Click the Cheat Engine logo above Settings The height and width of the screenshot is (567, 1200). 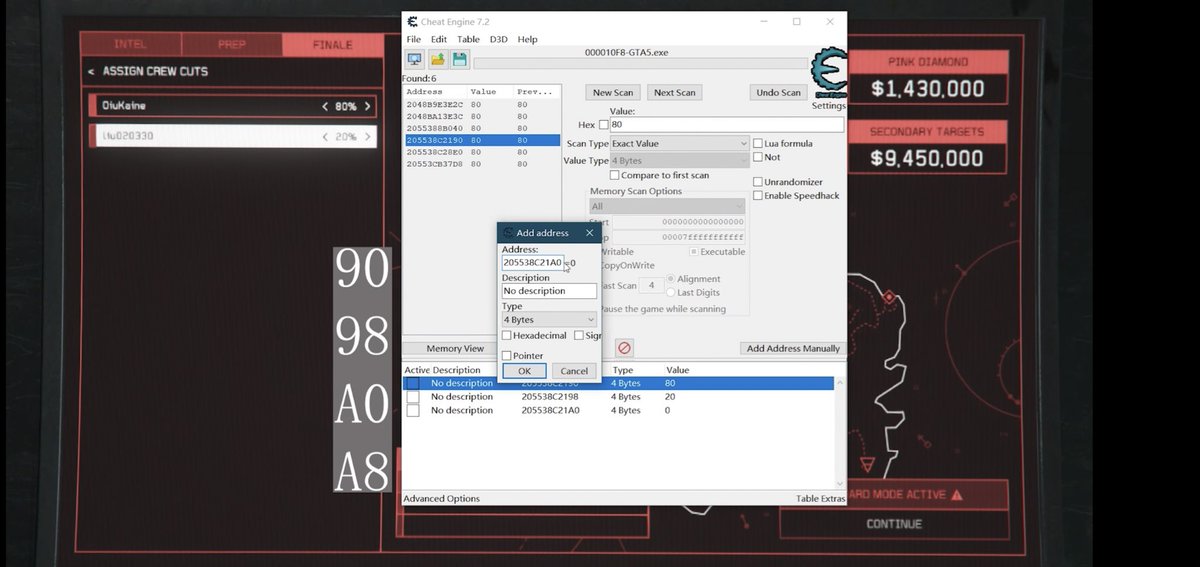(828, 74)
